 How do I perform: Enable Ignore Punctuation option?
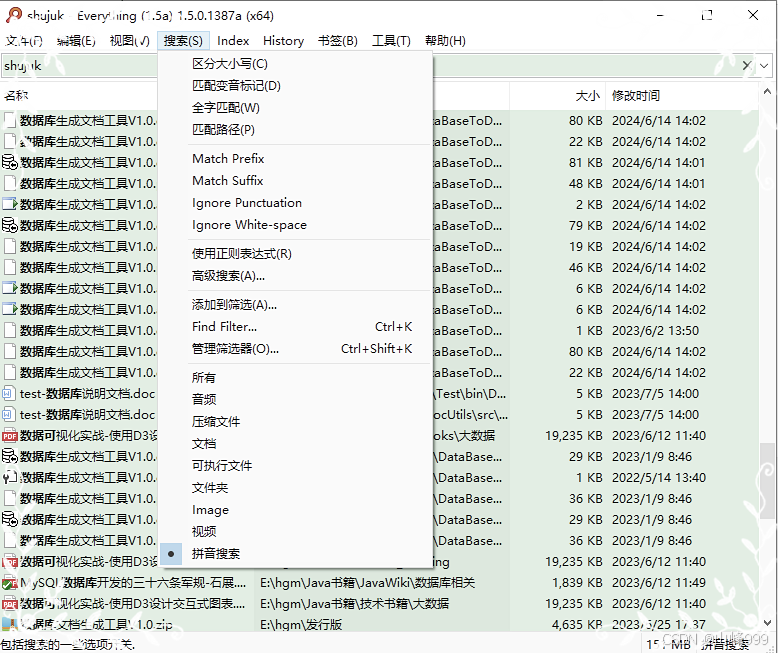tap(295, 203)
